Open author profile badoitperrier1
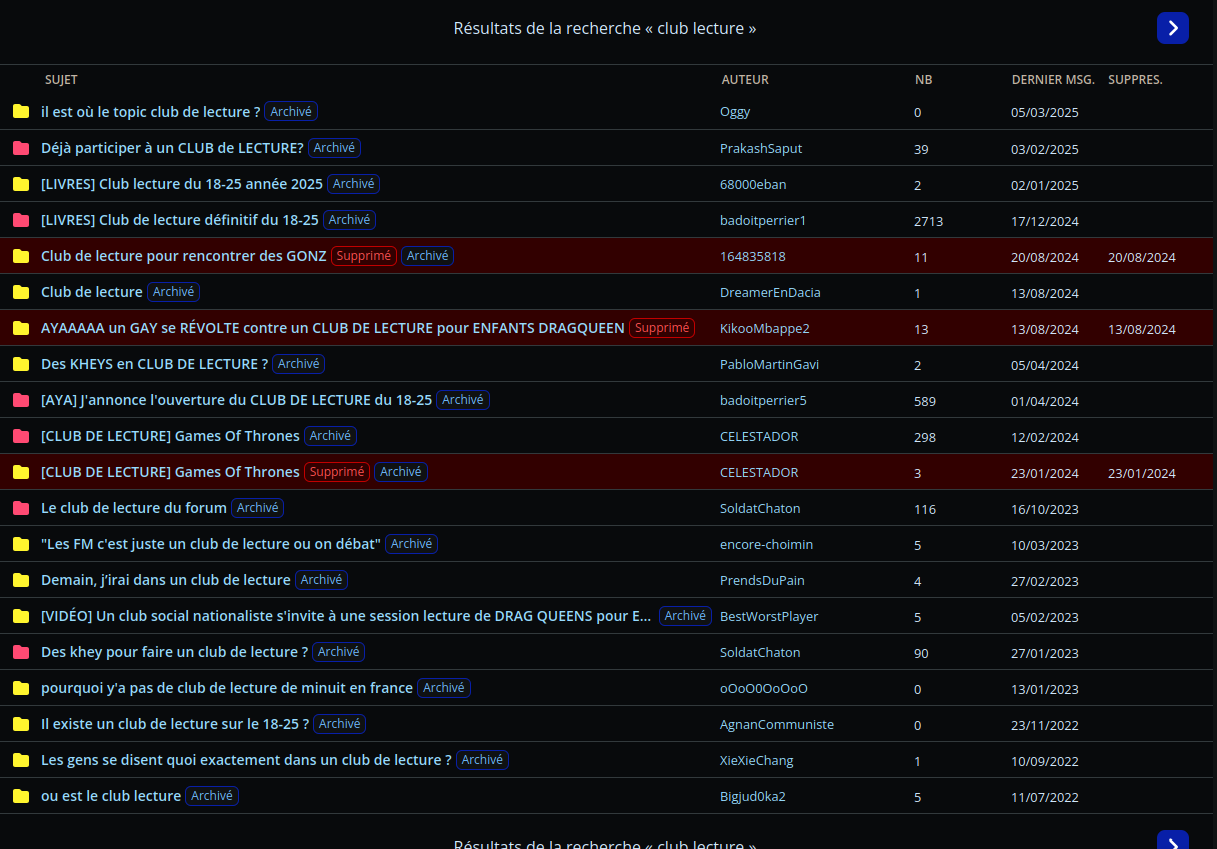1217x849 pixels. click(x=762, y=220)
